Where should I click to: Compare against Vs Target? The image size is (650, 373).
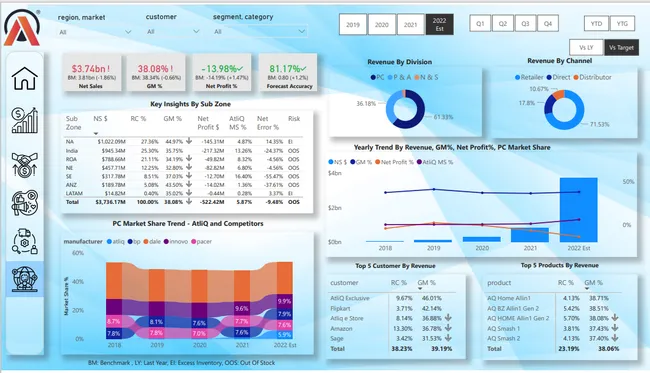pos(621,48)
